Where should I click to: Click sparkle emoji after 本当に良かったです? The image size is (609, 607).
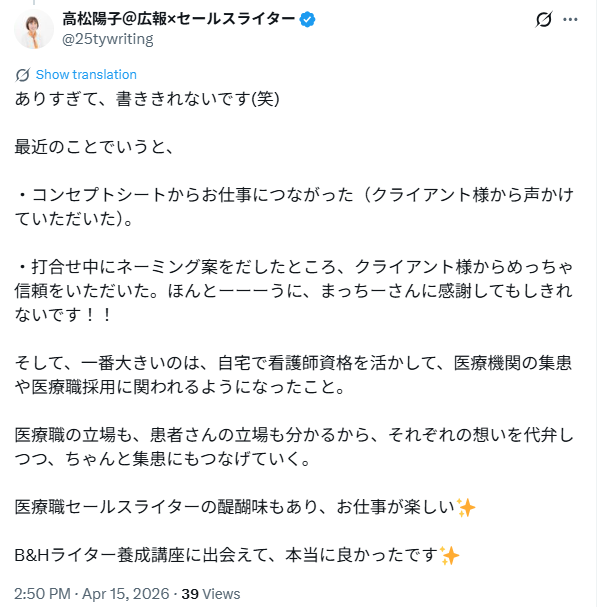pos(450,555)
